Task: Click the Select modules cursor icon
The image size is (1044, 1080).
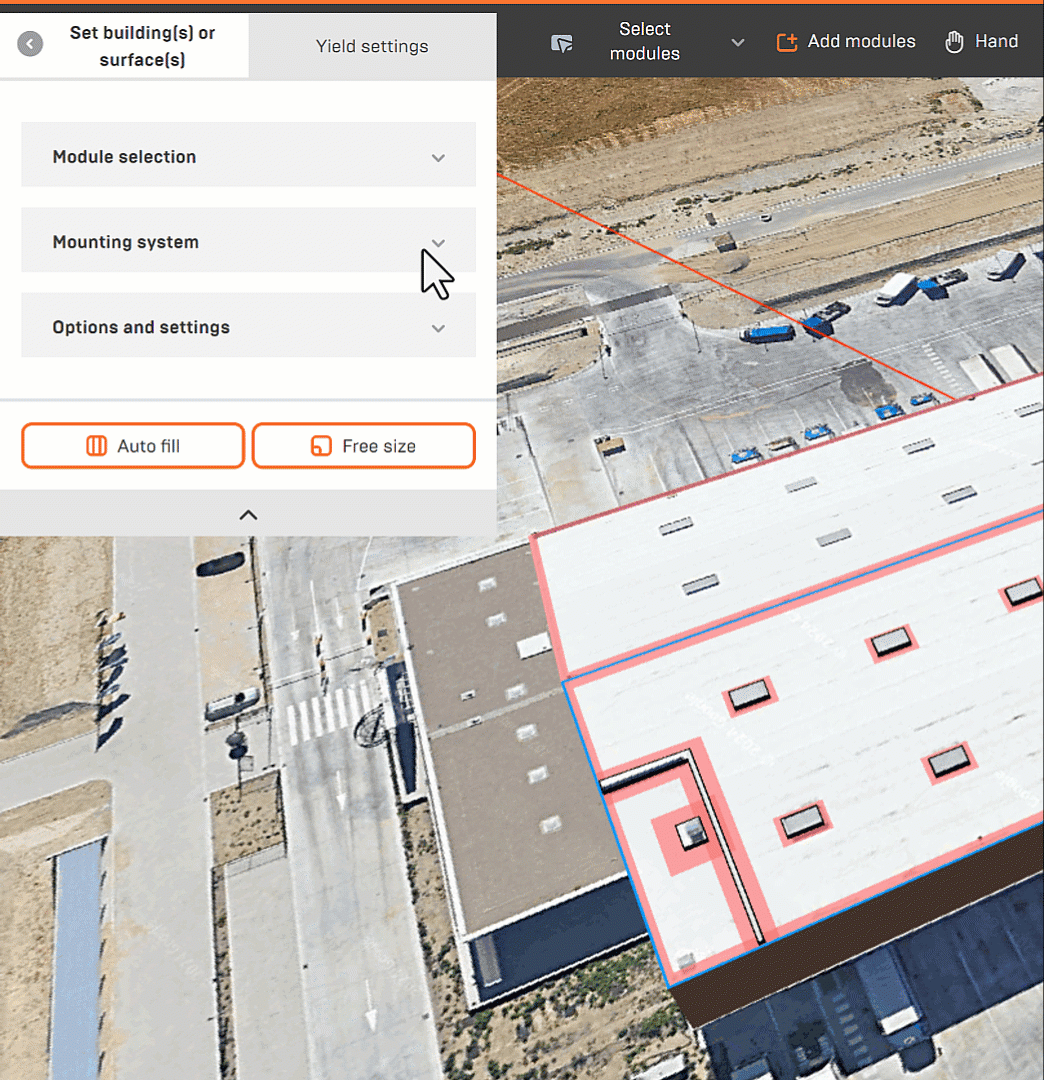Action: (x=562, y=43)
